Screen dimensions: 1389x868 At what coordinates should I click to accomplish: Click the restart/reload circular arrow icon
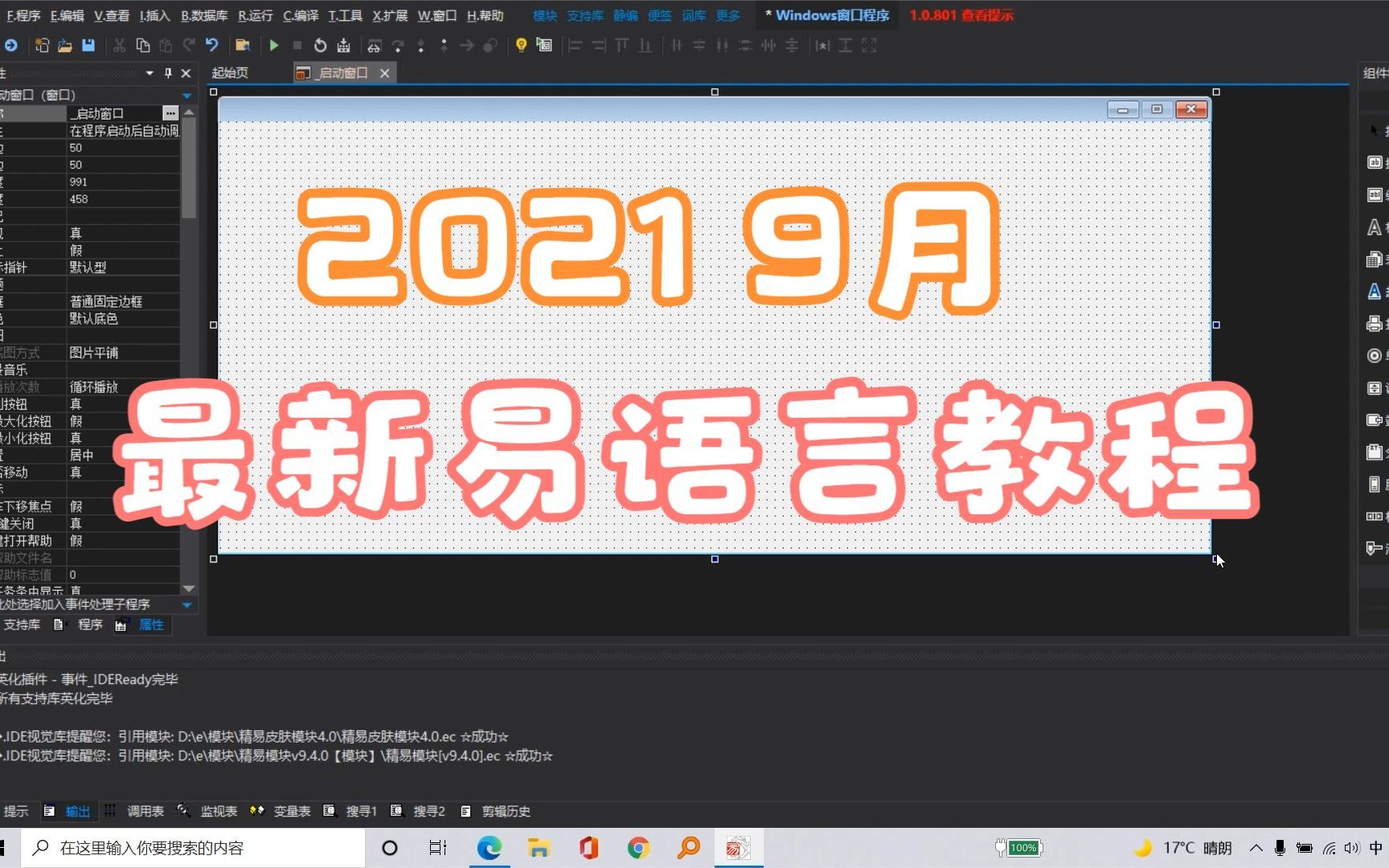click(x=320, y=46)
